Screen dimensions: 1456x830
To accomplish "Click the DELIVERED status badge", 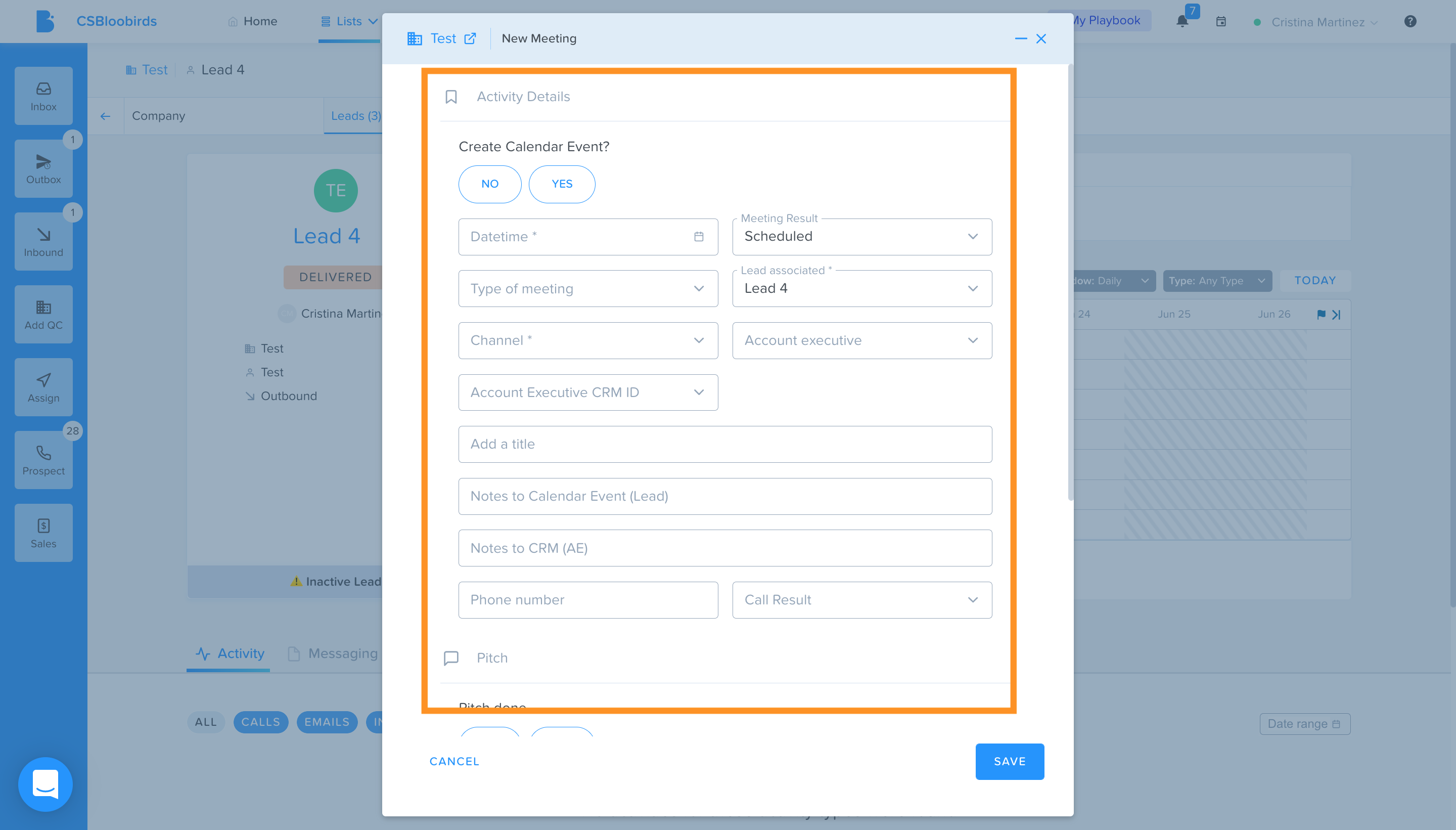I will click(336, 277).
